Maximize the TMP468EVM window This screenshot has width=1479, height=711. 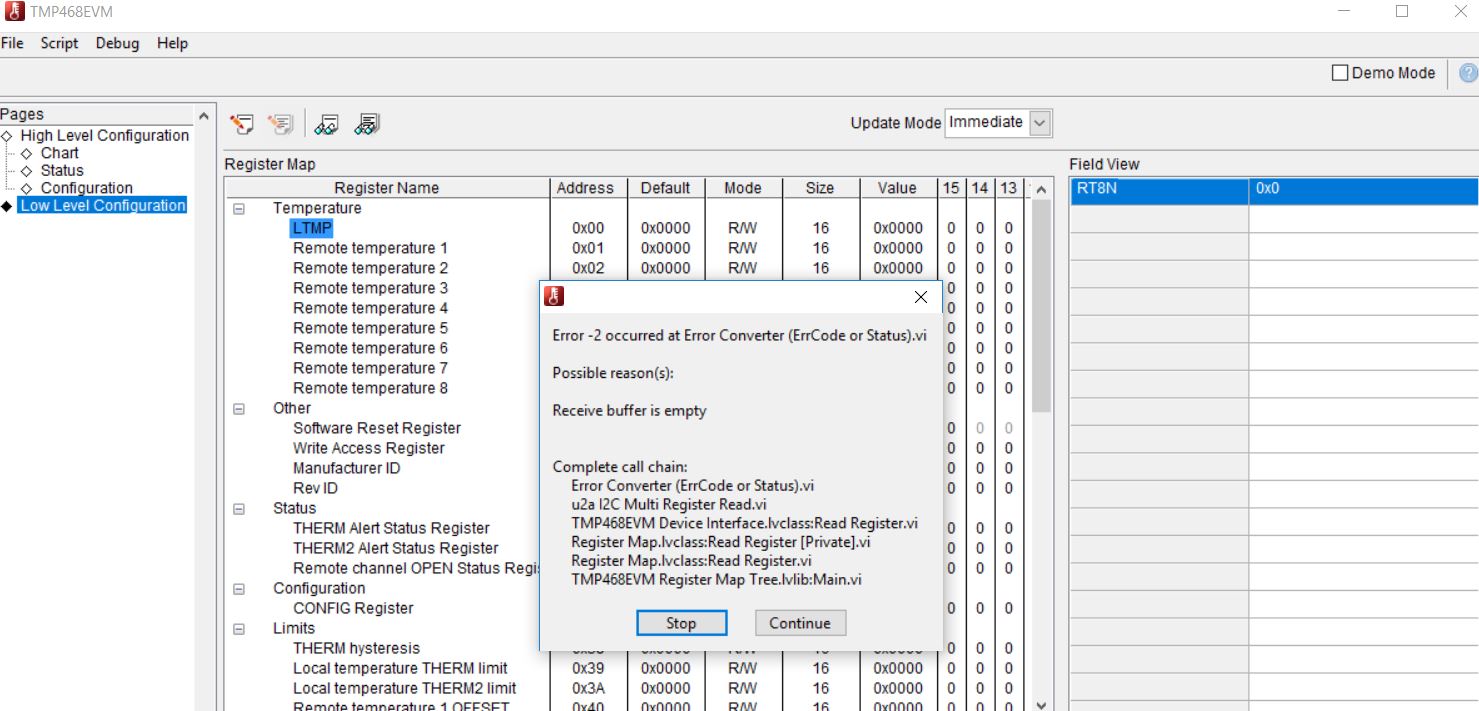coord(1402,12)
